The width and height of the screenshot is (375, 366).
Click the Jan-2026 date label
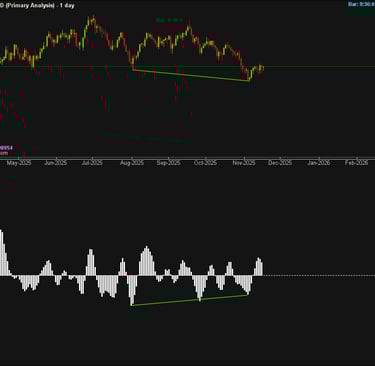tap(319, 163)
